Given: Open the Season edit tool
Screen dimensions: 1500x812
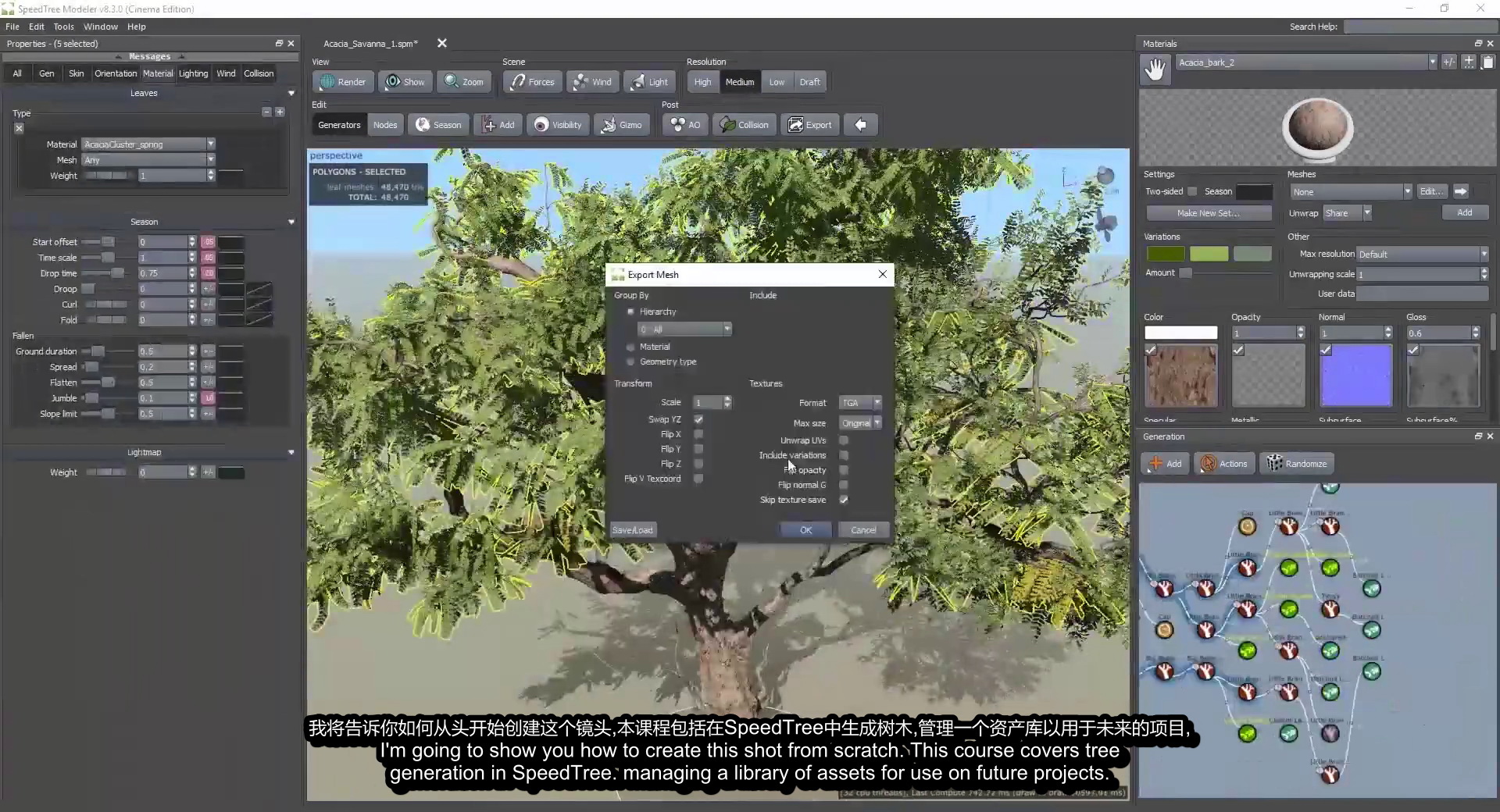Looking at the screenshot, I should (438, 125).
